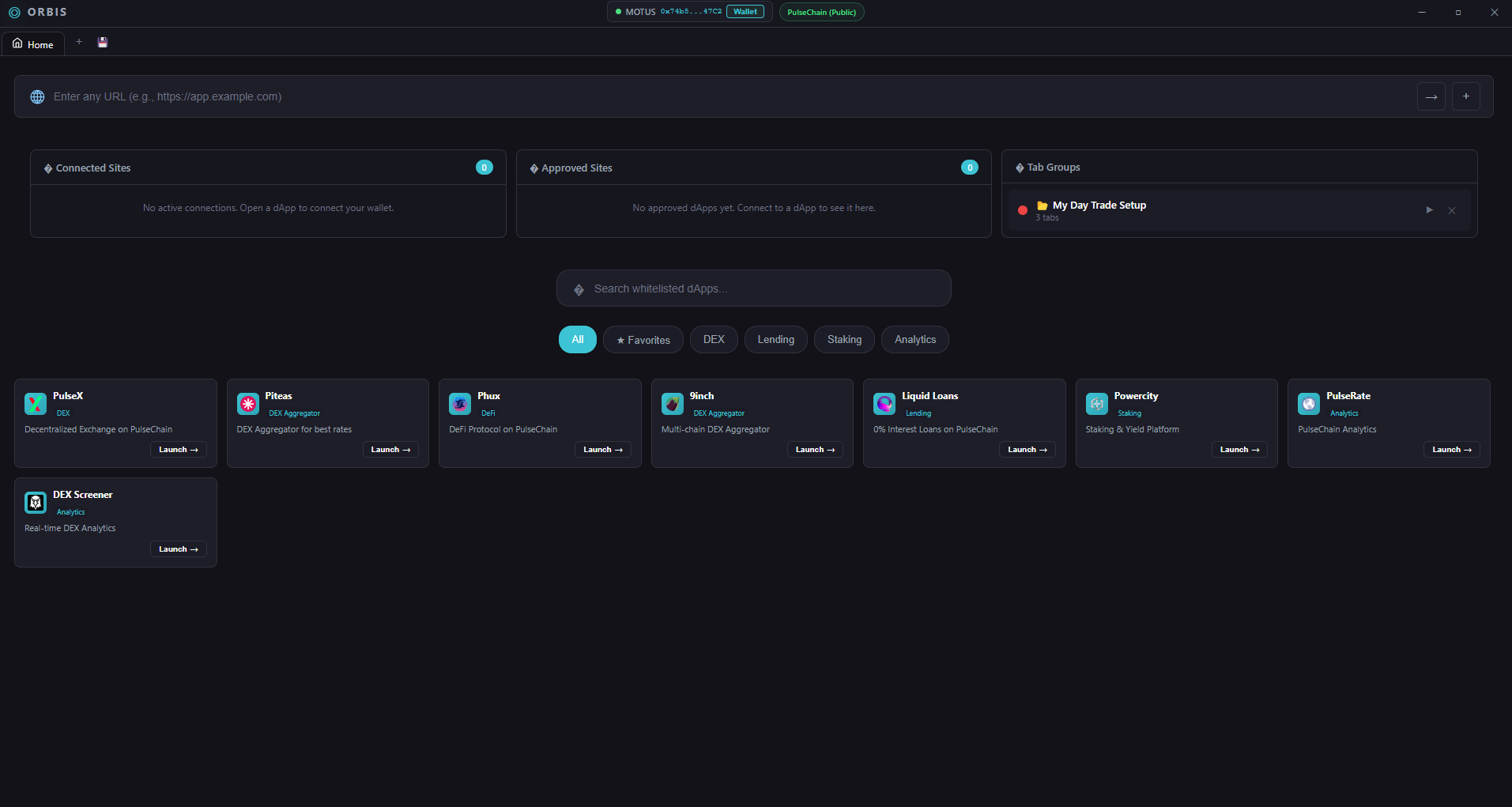This screenshot has height=807, width=1512.
Task: Launch the Piteas dApp
Action: (x=390, y=450)
